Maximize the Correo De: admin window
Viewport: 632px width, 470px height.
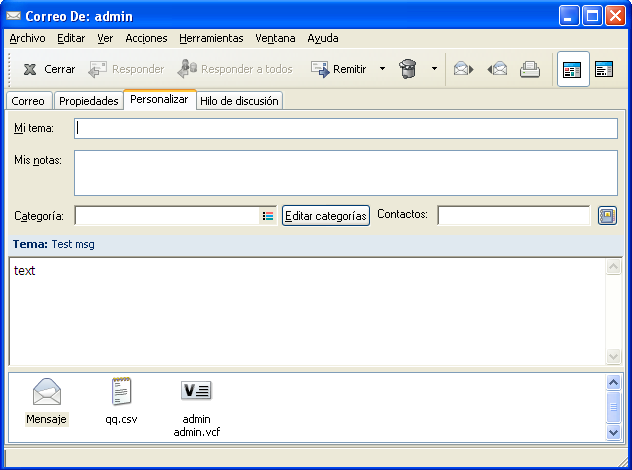tap(592, 16)
